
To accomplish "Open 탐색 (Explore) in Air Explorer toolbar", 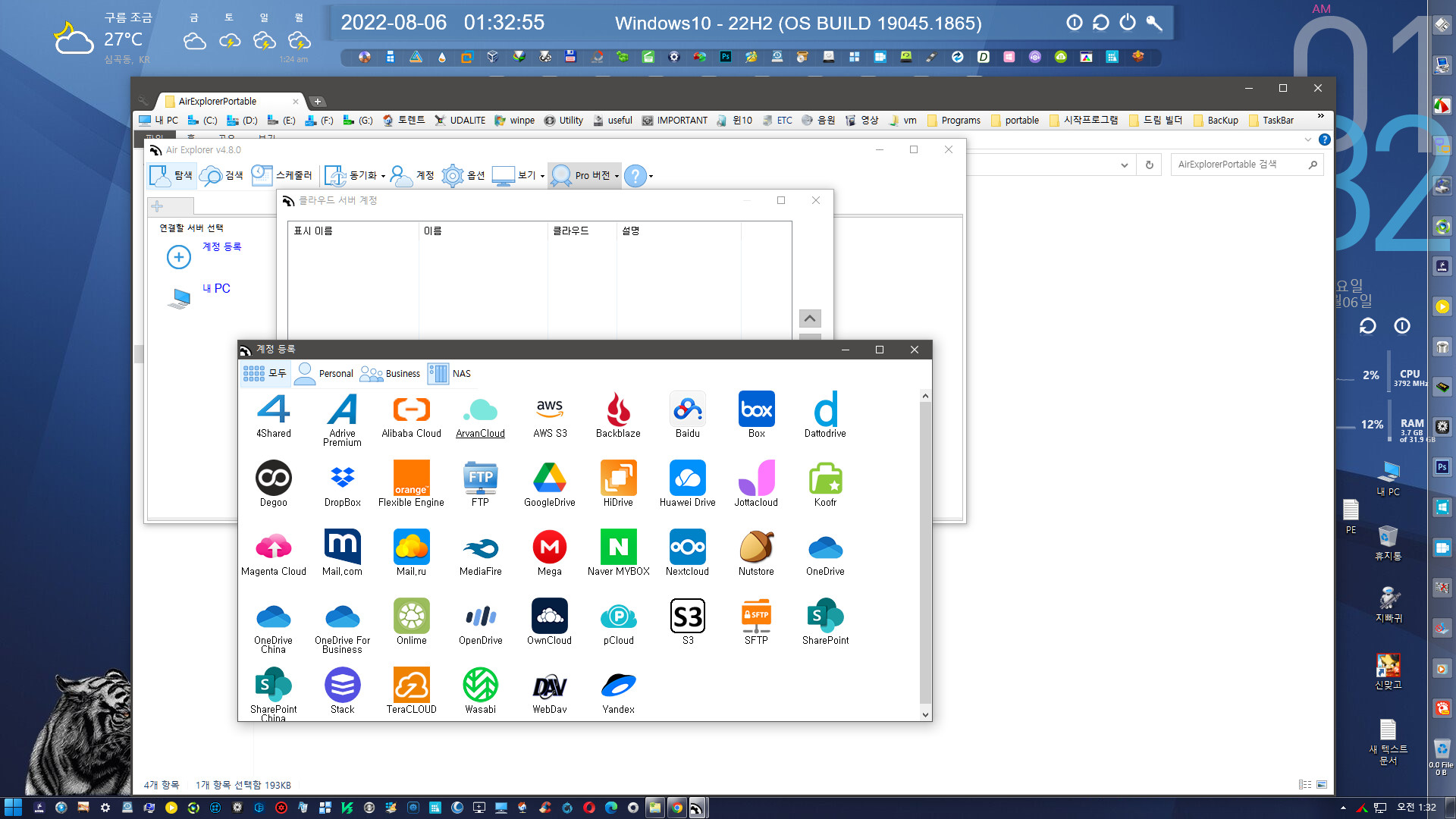I will tap(171, 175).
